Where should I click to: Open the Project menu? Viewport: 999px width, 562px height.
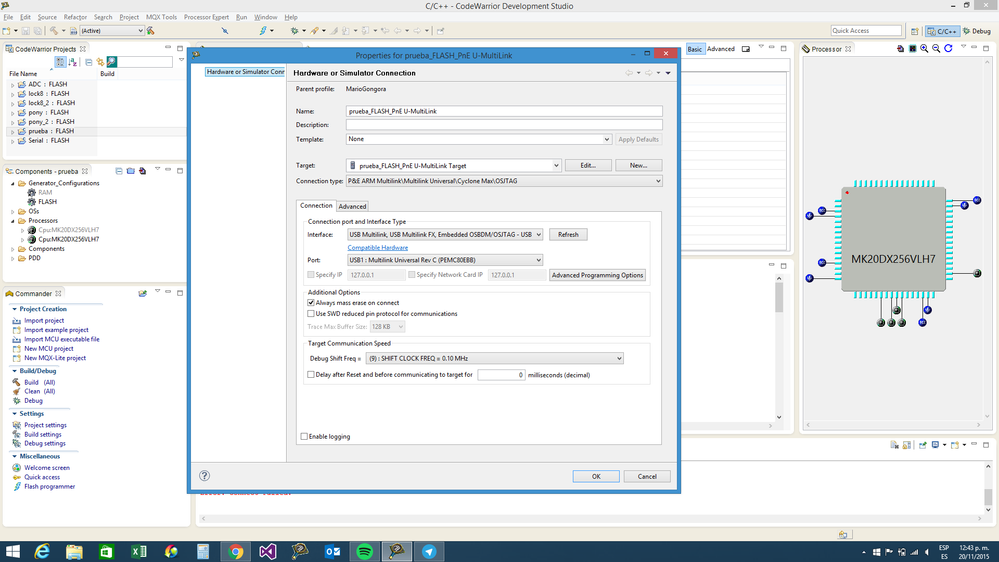(129, 17)
